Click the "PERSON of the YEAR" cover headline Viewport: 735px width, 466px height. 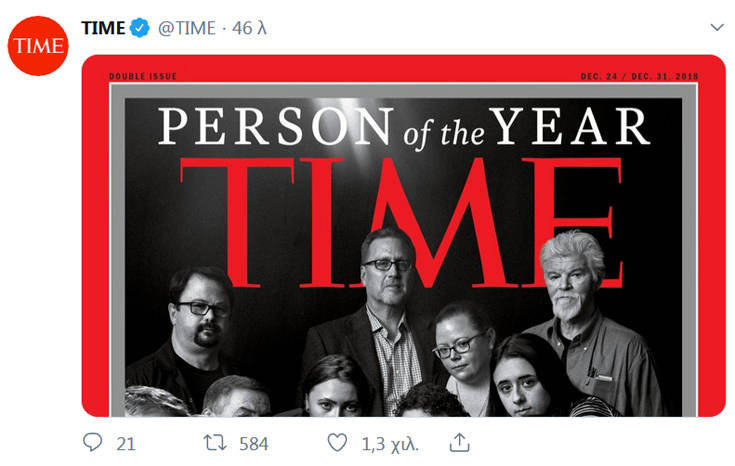tap(403, 128)
